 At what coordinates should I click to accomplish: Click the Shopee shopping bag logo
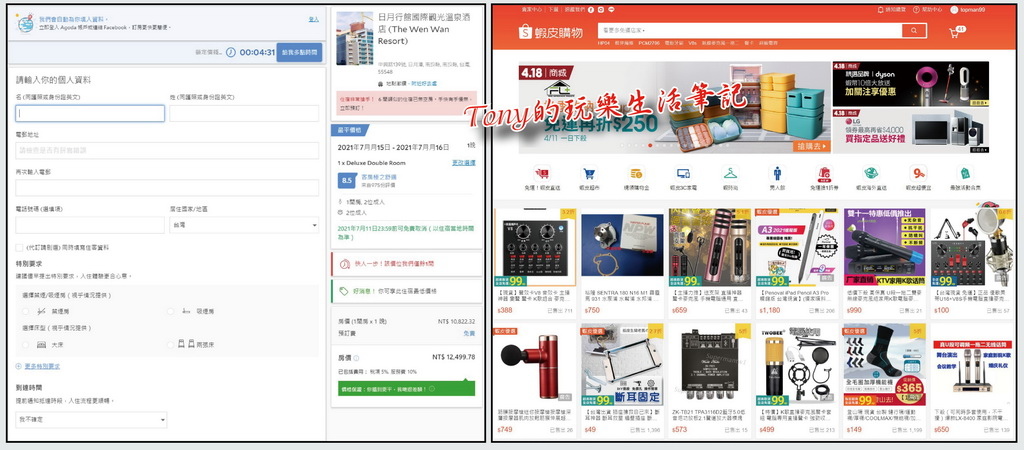point(527,31)
